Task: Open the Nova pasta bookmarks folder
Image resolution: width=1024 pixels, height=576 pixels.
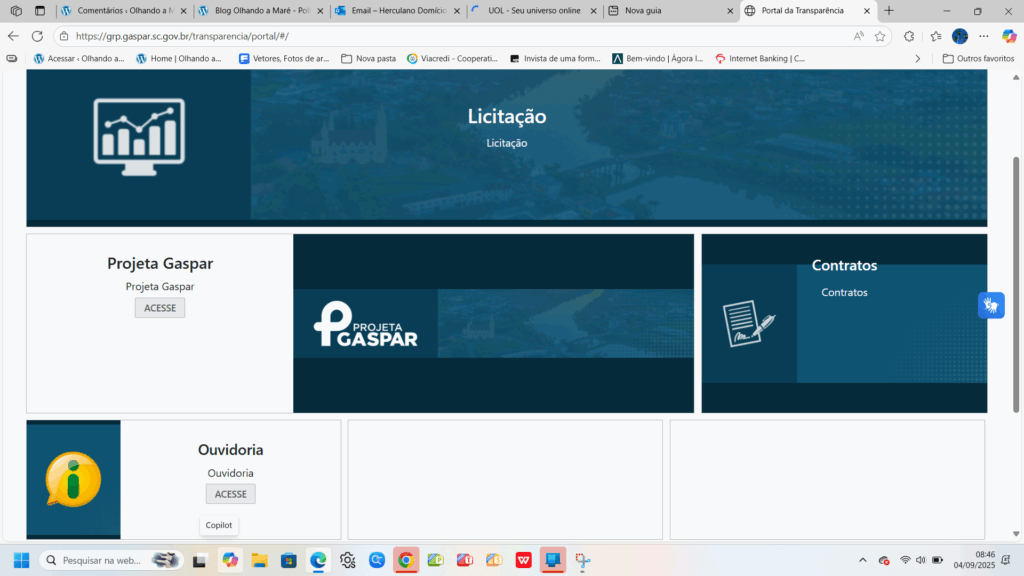Action: tap(368, 59)
